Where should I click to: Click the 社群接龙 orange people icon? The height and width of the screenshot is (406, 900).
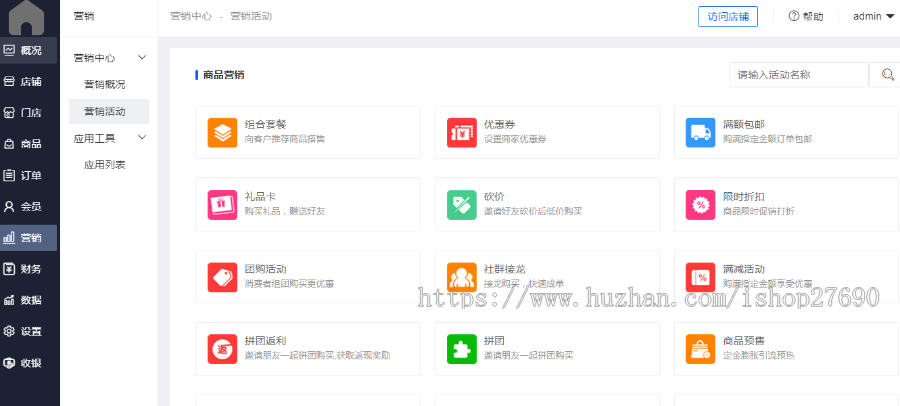(461, 277)
